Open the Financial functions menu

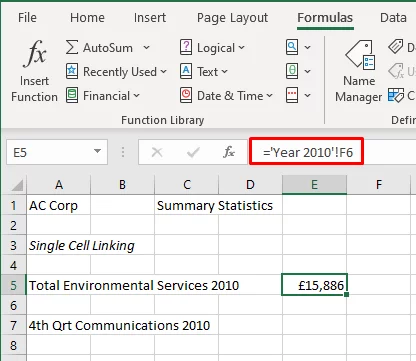[x=103, y=96]
